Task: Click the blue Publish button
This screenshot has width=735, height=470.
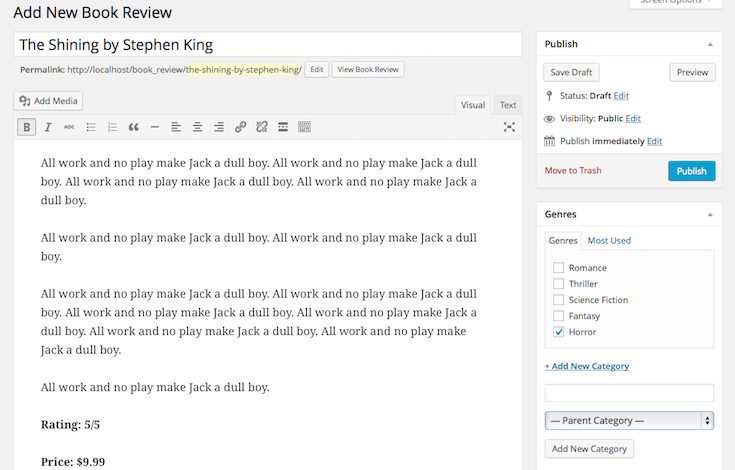Action: coord(691,171)
